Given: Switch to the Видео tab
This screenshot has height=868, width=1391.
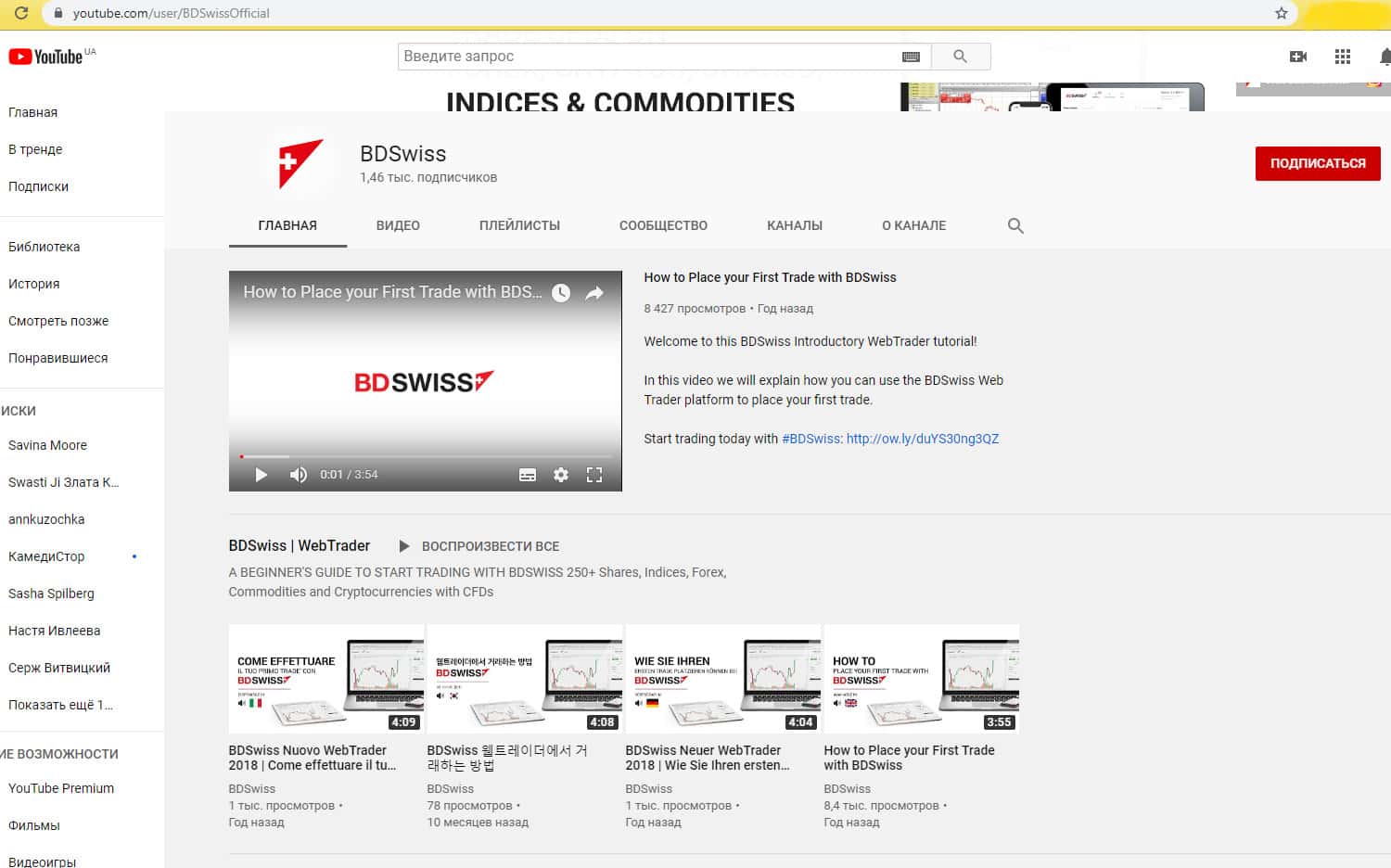Looking at the screenshot, I should [398, 225].
